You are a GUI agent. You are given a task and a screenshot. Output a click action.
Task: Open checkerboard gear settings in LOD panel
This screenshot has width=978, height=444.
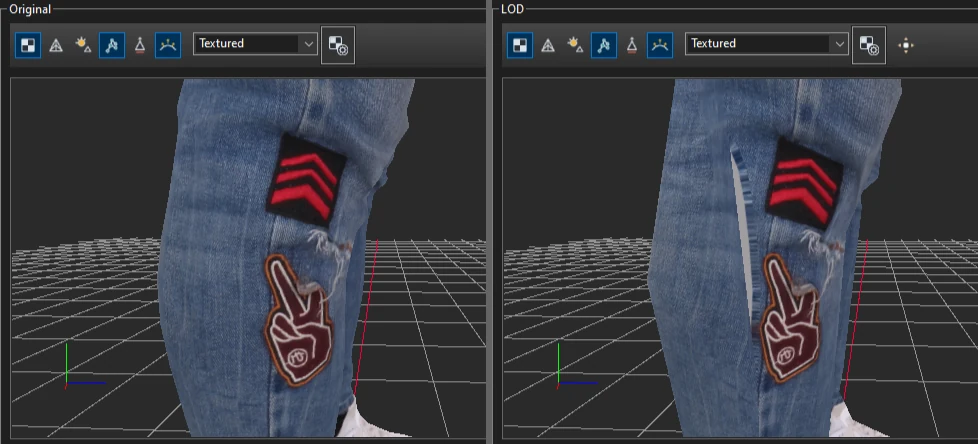(x=869, y=45)
